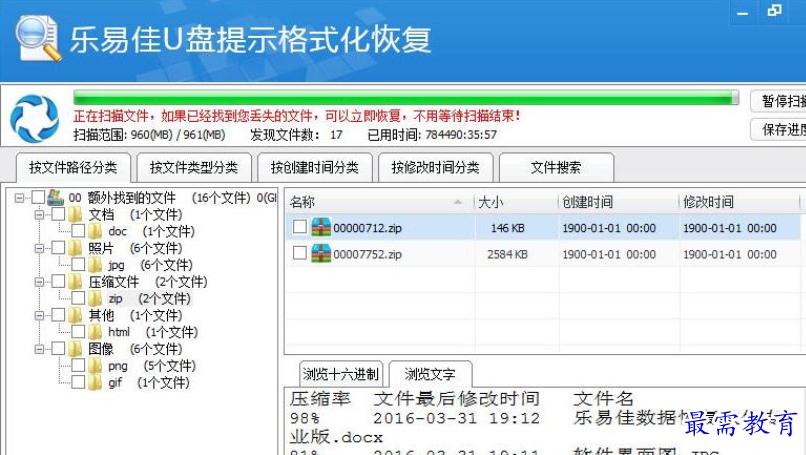Click the 文档 folder icon
Image resolution: width=806 pixels, height=455 pixels.
75,214
